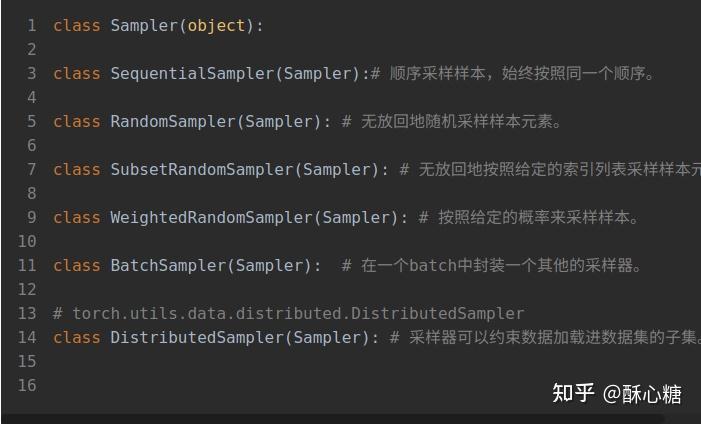The image size is (701, 424).
Task: Click the @酥心糖 author name
Action: (x=642, y=394)
